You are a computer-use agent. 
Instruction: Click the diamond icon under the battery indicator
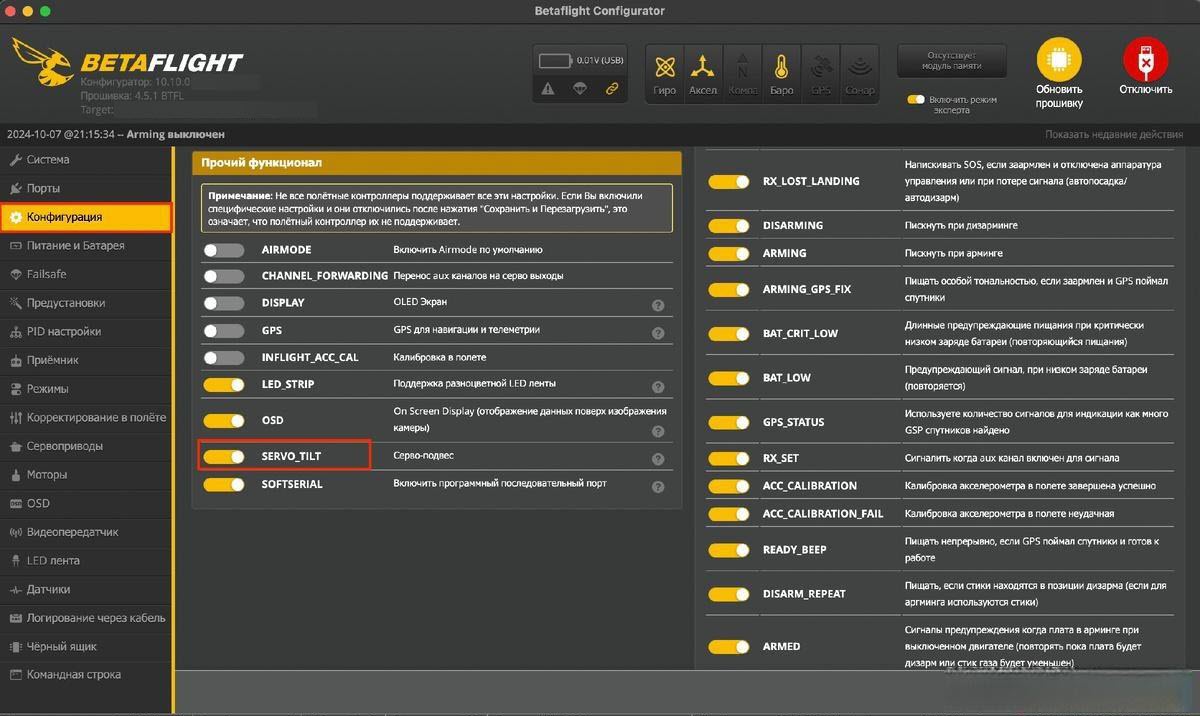click(580, 89)
